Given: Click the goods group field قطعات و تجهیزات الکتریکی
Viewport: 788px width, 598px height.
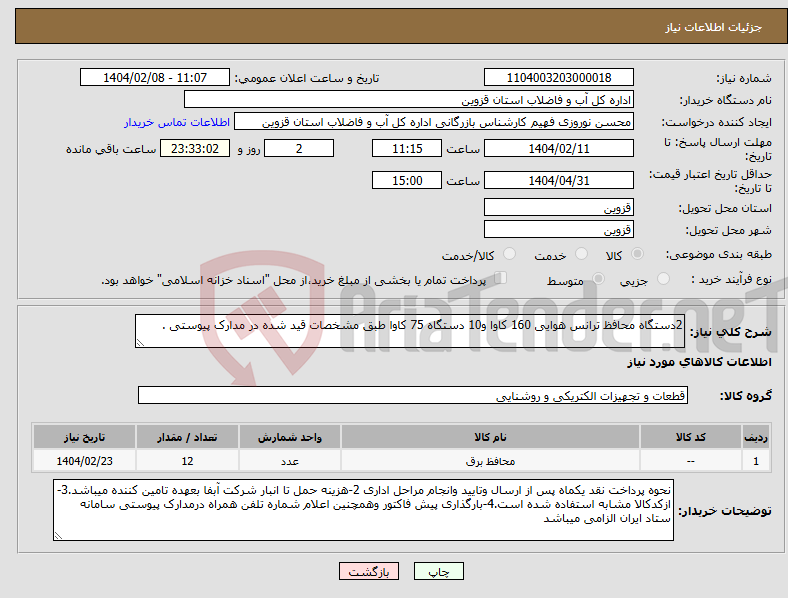Looking at the screenshot, I should pos(413,395).
